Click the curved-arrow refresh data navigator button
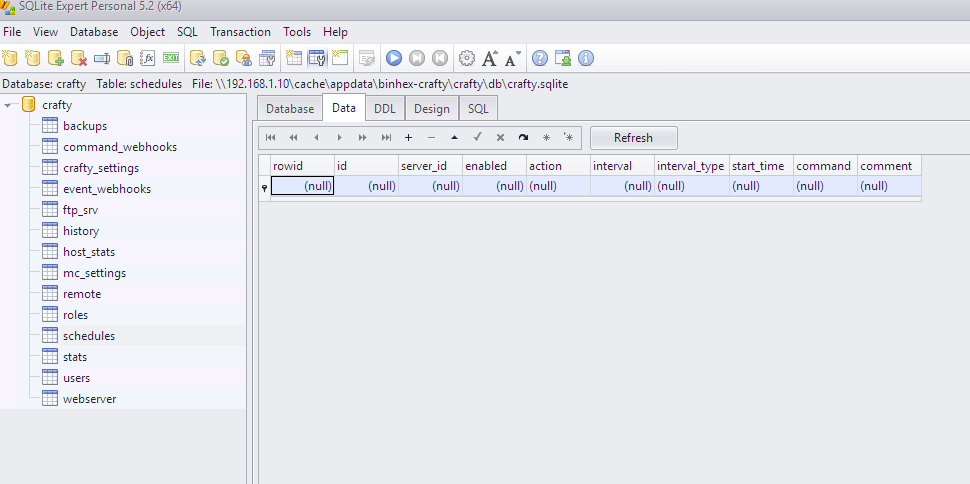 523,137
